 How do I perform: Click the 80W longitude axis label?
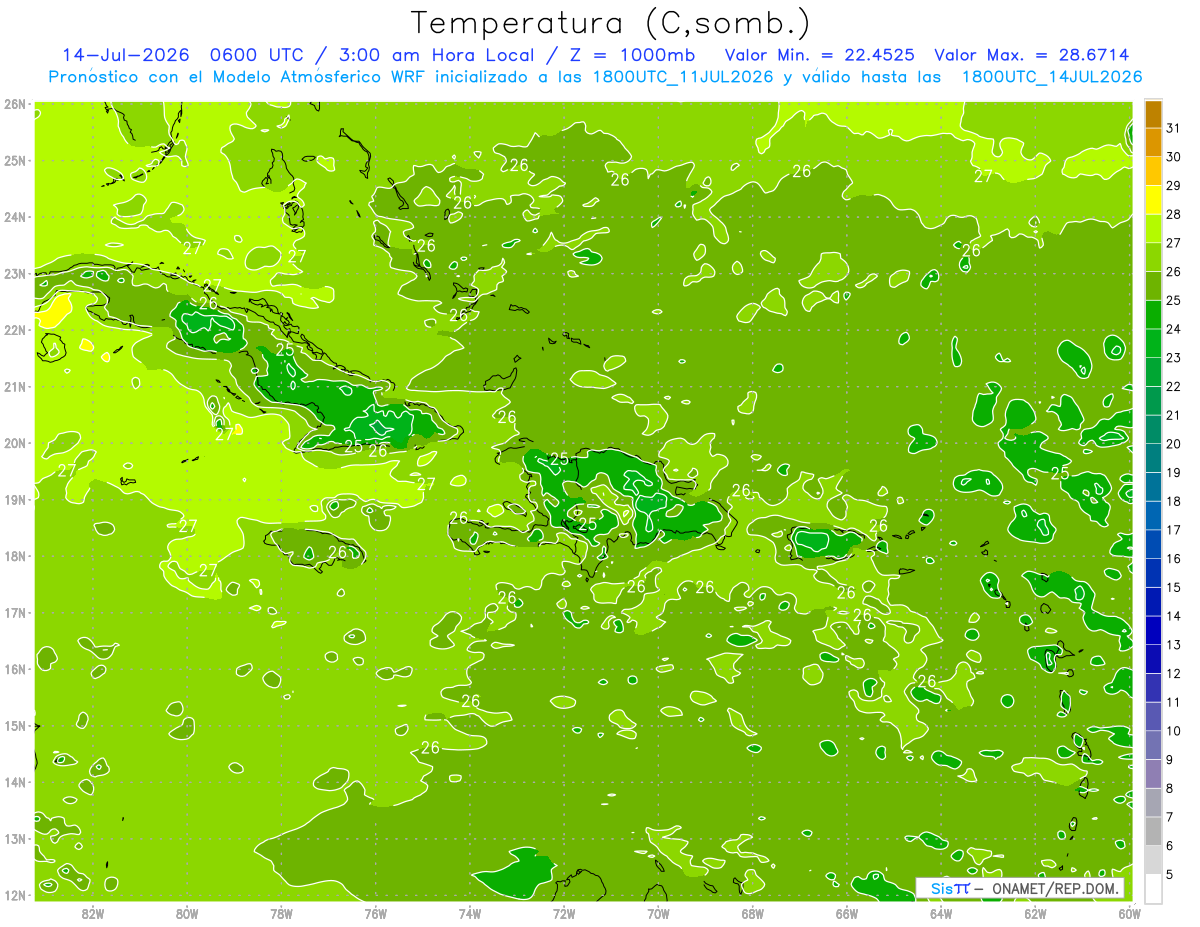pyautogui.click(x=187, y=913)
